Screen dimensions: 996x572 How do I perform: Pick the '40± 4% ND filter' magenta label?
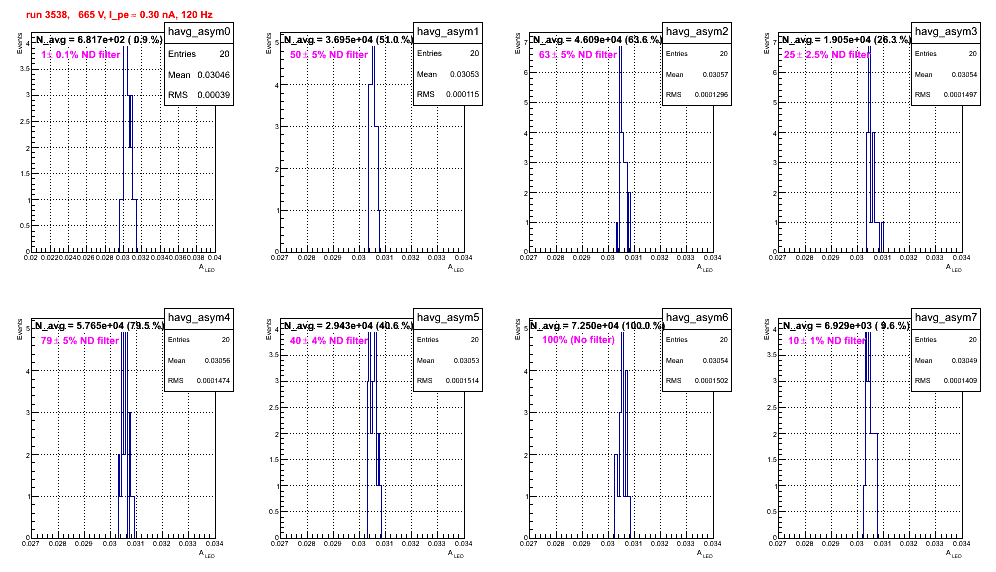tap(329, 341)
